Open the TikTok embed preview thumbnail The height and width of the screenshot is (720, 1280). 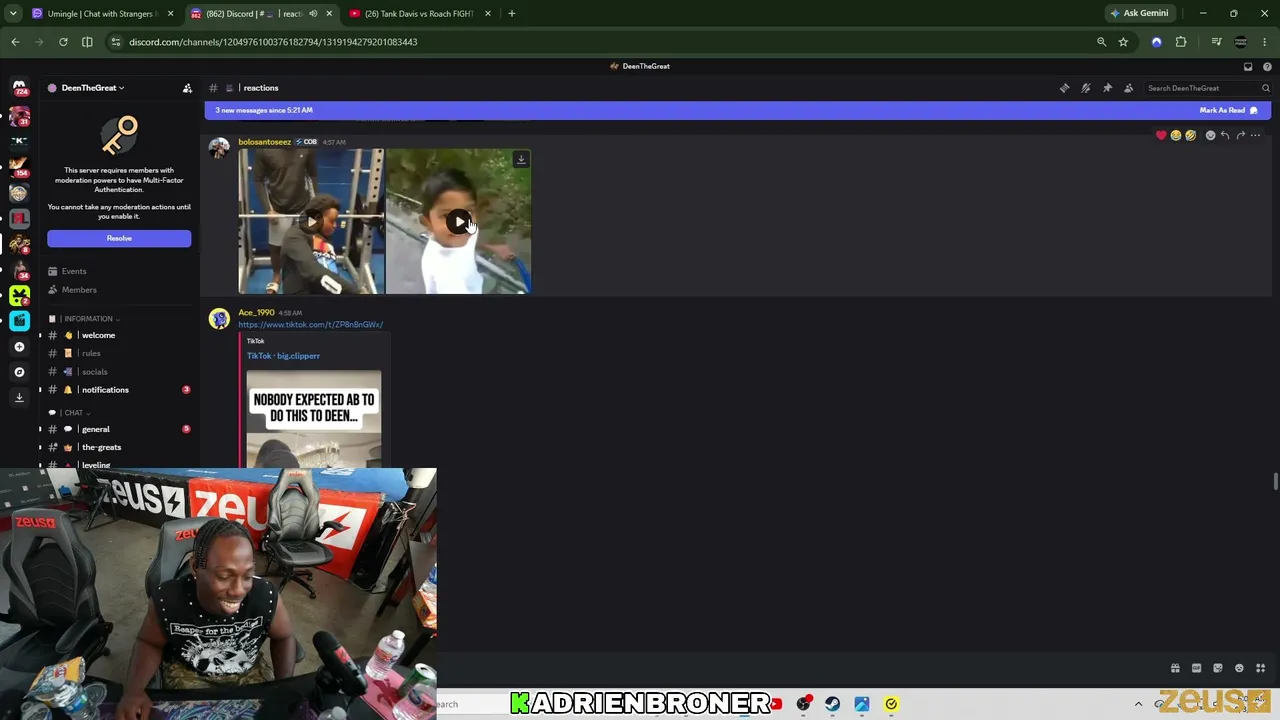point(314,419)
